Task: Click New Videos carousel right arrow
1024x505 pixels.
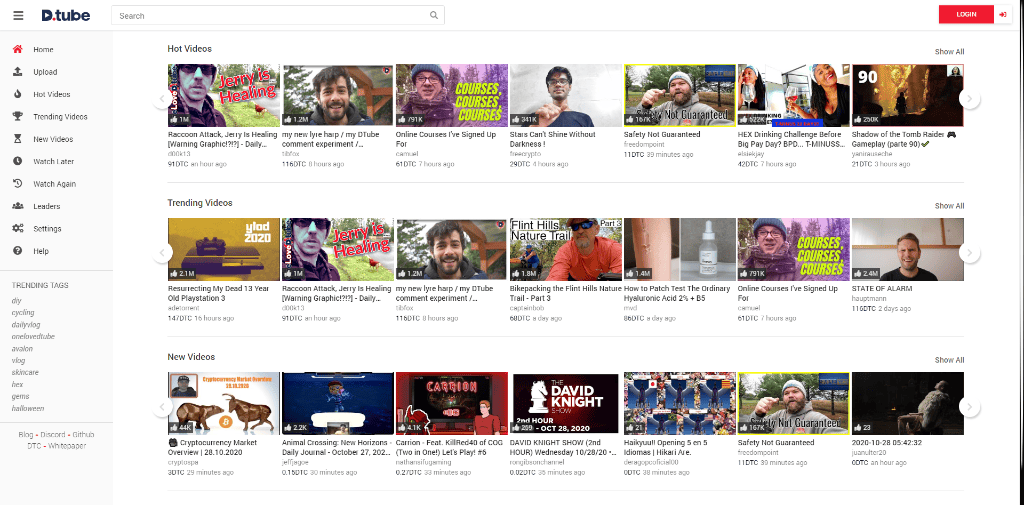Action: point(970,407)
